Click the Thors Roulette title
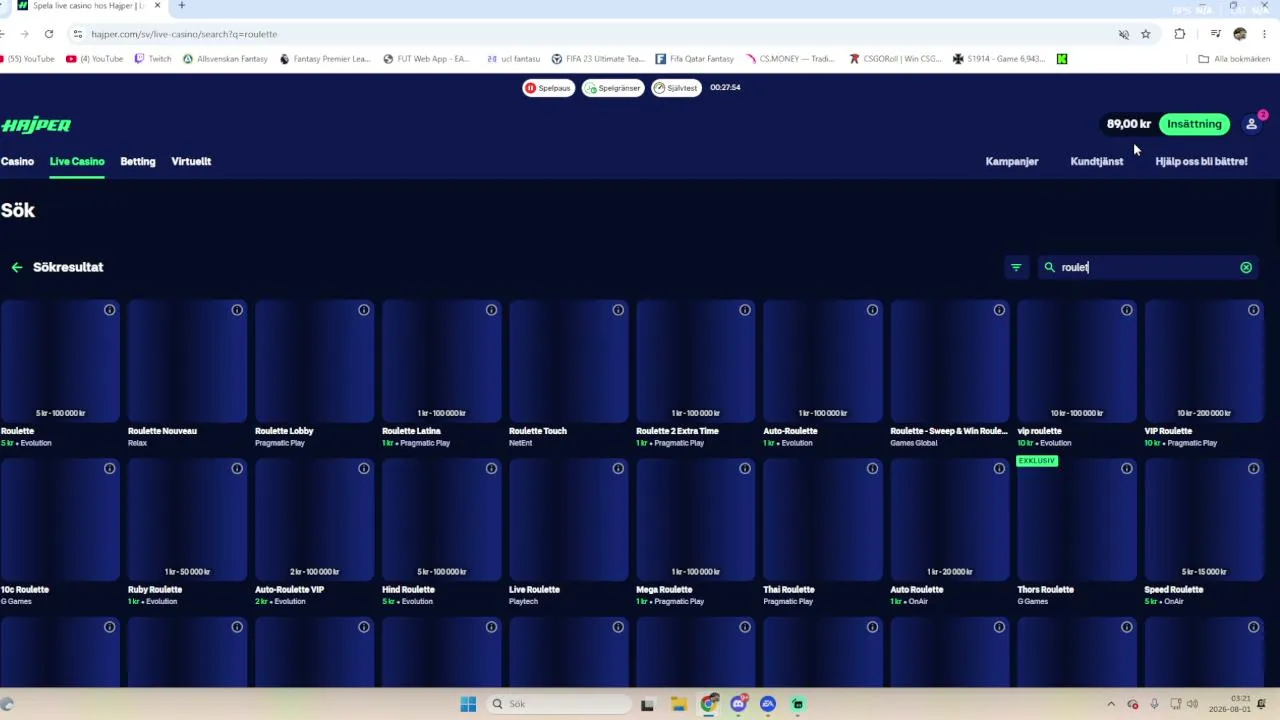This screenshot has width=1280, height=720. click(1045, 590)
